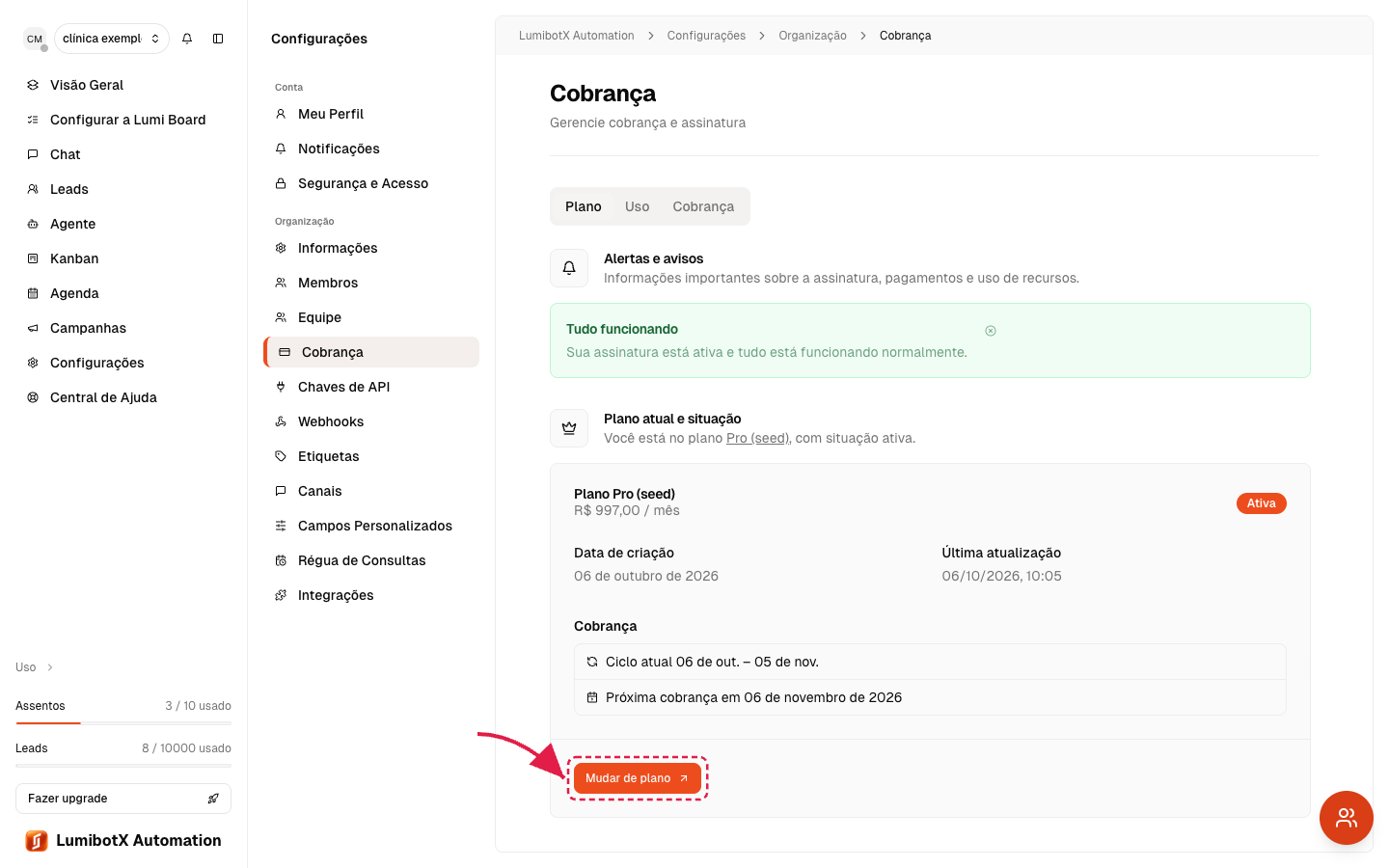Viewport: 1389px width, 868px height.
Task: Open Notificações settings
Action: coord(371,149)
